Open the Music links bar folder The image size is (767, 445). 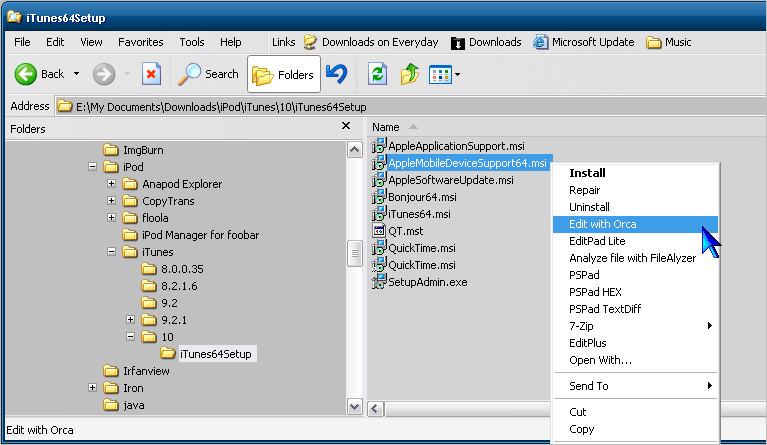(x=668, y=43)
